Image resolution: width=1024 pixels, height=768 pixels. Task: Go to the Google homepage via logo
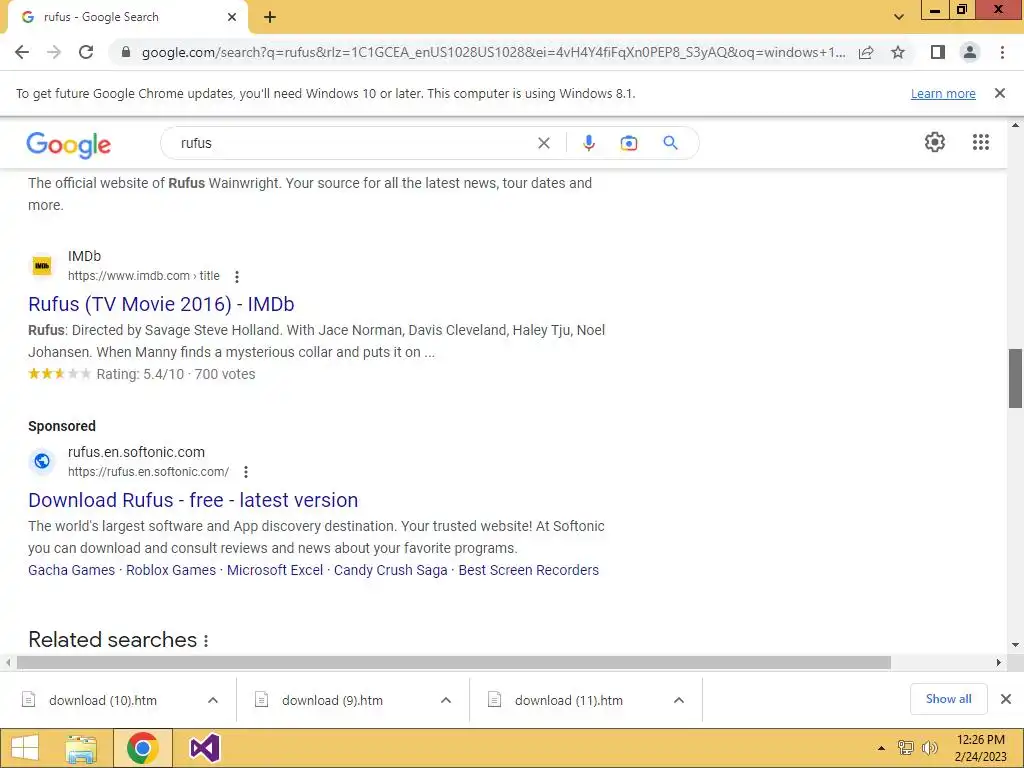click(x=69, y=144)
